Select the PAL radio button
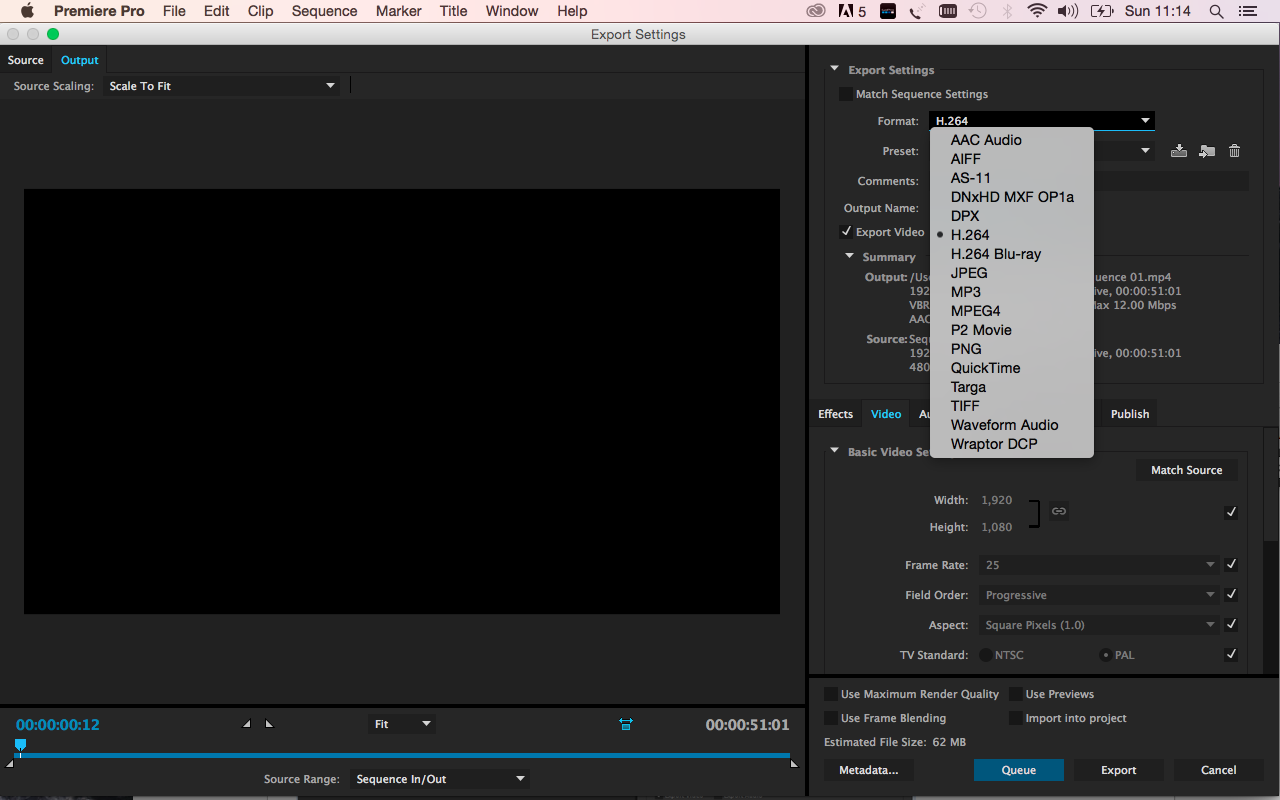This screenshot has width=1280, height=800. click(x=1106, y=655)
